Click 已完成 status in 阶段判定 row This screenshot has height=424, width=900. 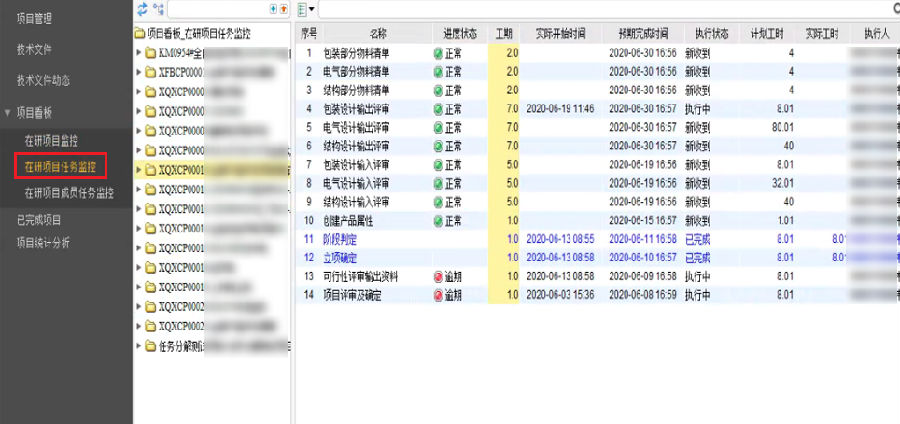[x=697, y=240]
